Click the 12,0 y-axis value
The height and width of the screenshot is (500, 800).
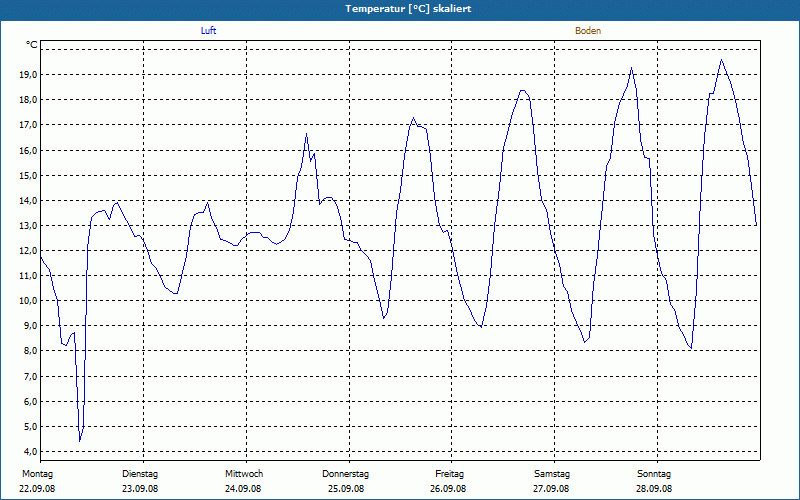(x=29, y=251)
